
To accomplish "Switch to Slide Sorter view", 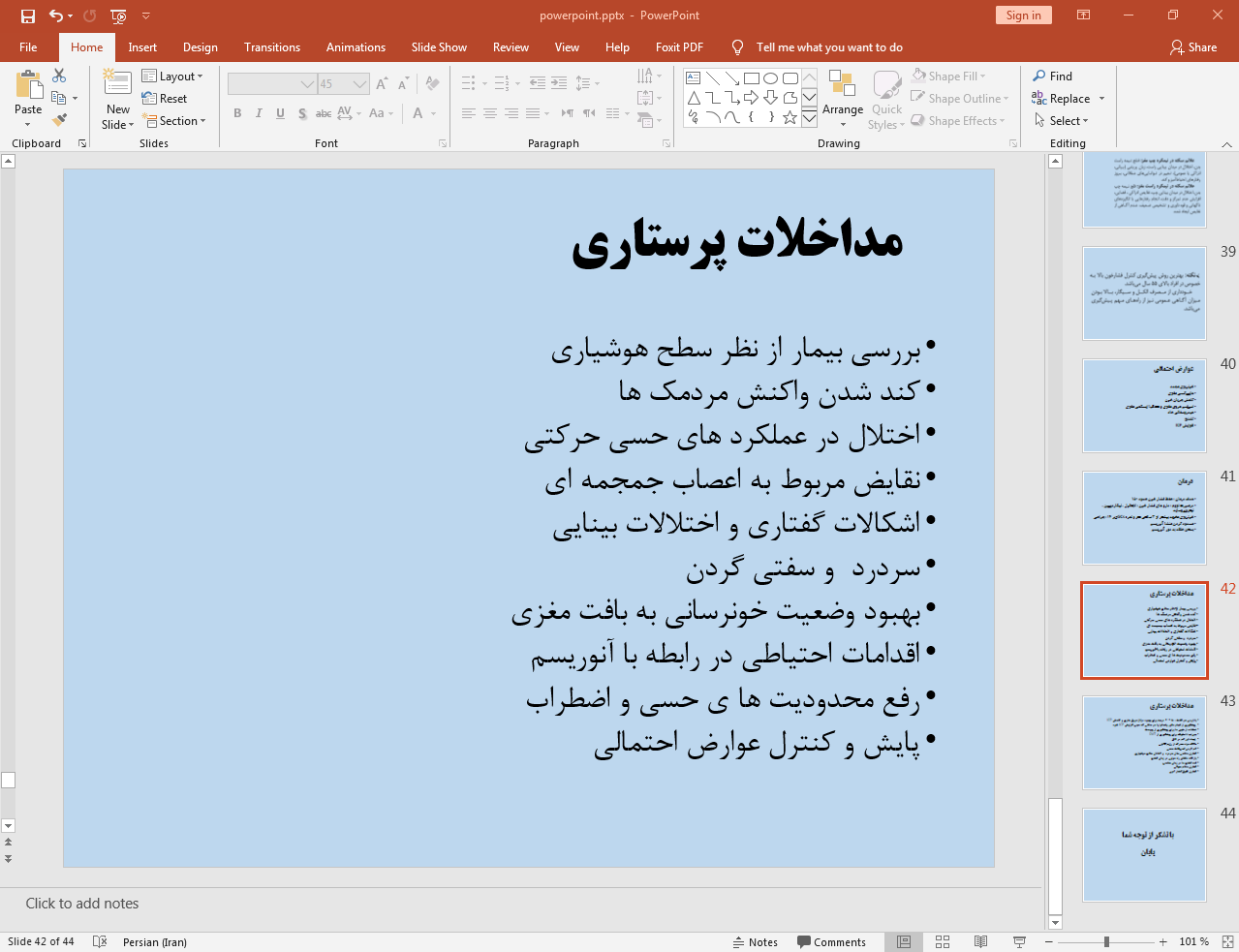I will pos(943,941).
